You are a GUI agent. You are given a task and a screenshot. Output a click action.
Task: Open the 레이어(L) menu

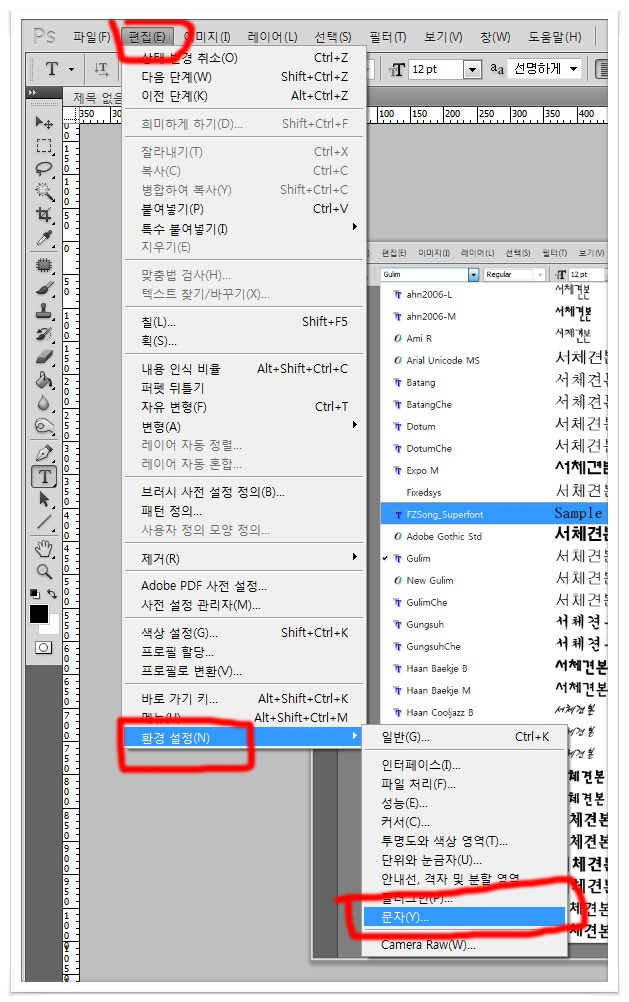click(x=272, y=37)
